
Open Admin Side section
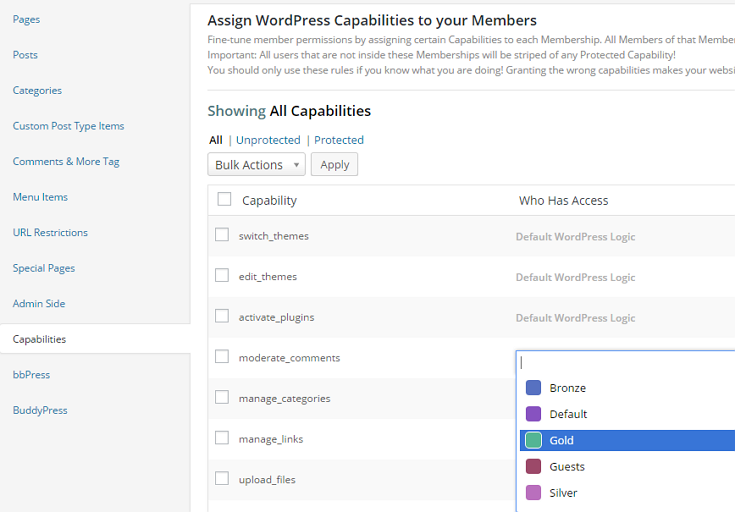tap(39, 304)
